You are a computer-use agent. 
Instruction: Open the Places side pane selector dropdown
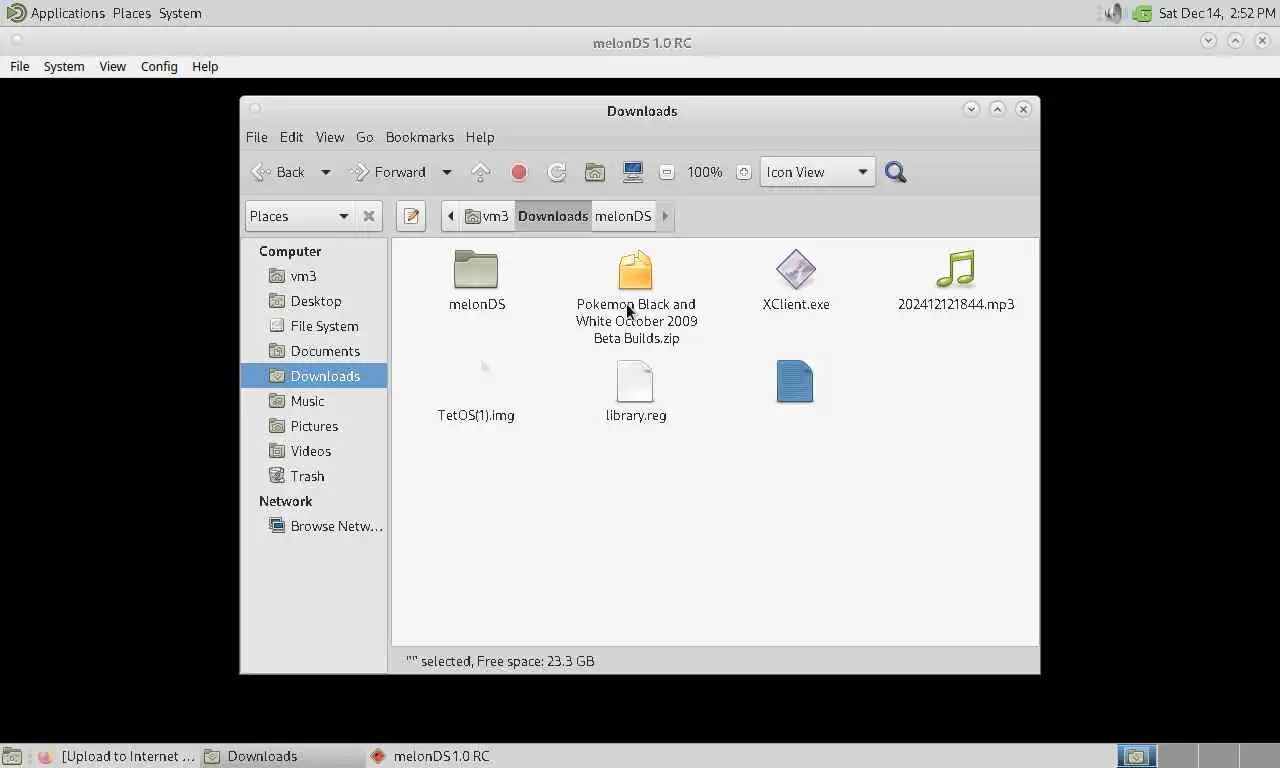click(299, 216)
